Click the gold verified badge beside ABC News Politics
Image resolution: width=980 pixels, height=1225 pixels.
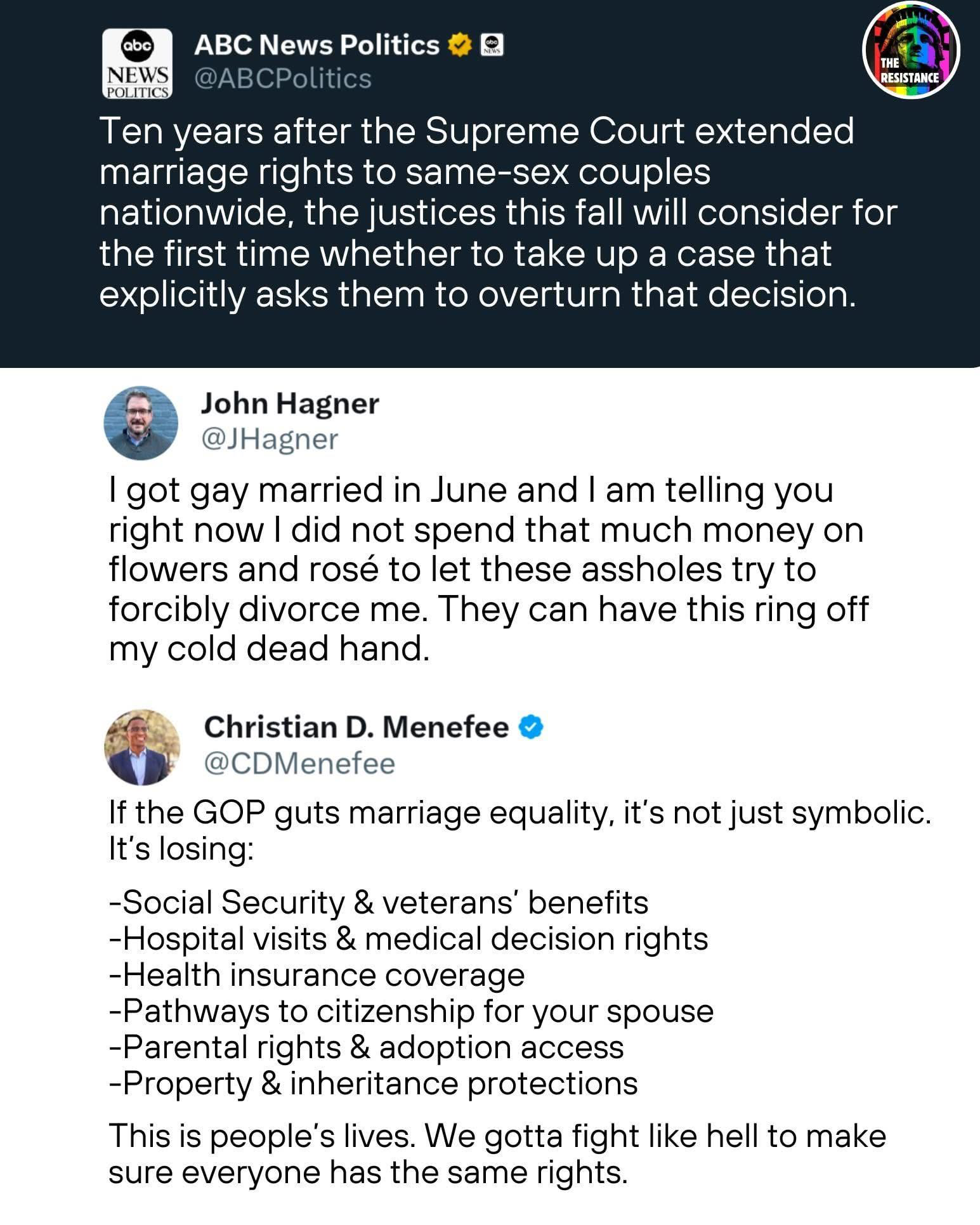click(x=459, y=45)
